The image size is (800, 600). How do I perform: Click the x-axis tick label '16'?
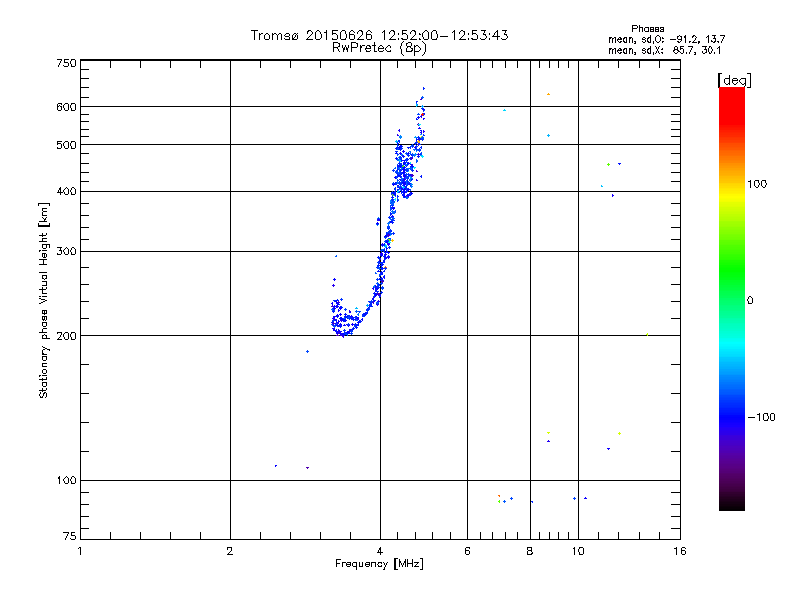click(x=680, y=551)
